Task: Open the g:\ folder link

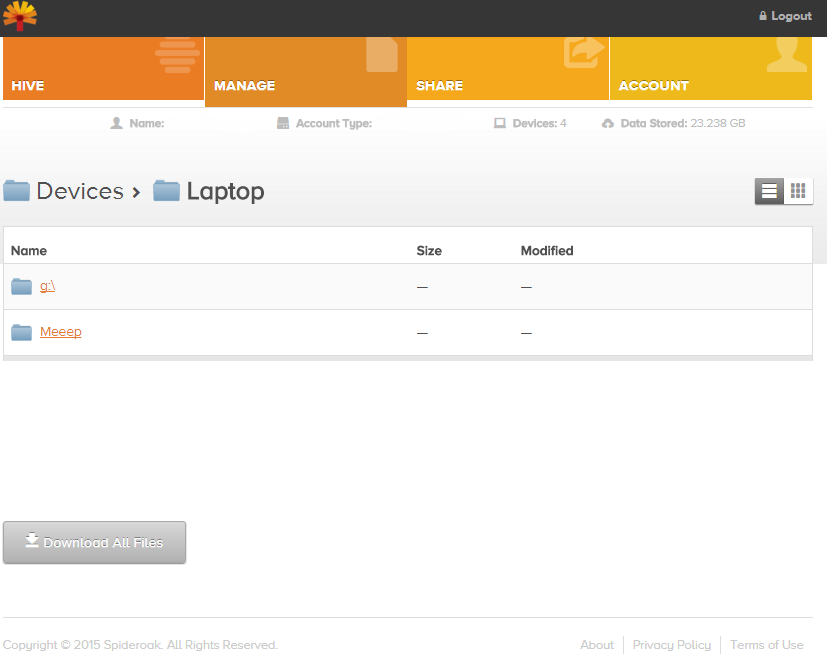Action: click(47, 286)
